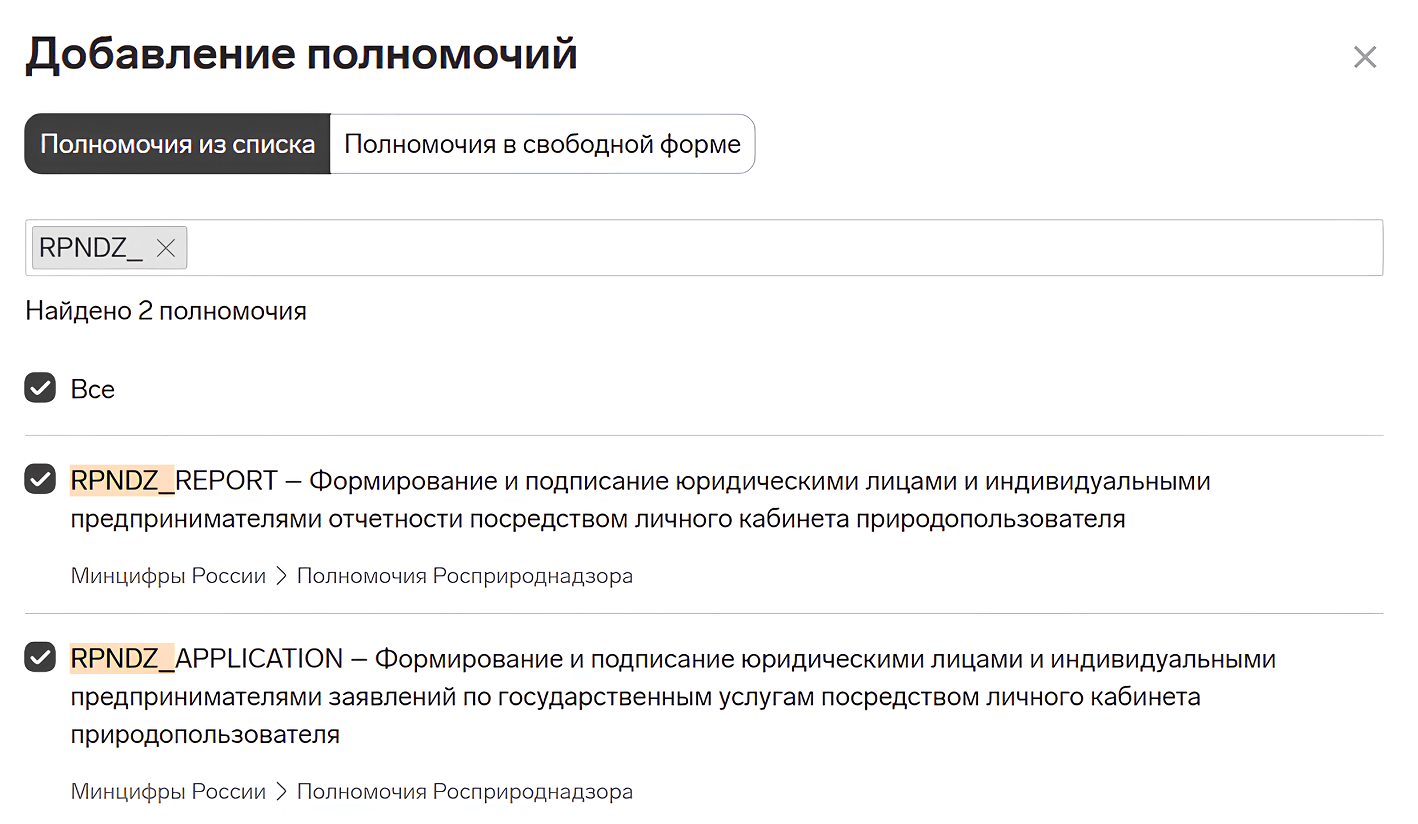Image resolution: width=1418 pixels, height=824 pixels.
Task: Toggle the RPNDZ_REPORT checkbox
Action: (40, 480)
